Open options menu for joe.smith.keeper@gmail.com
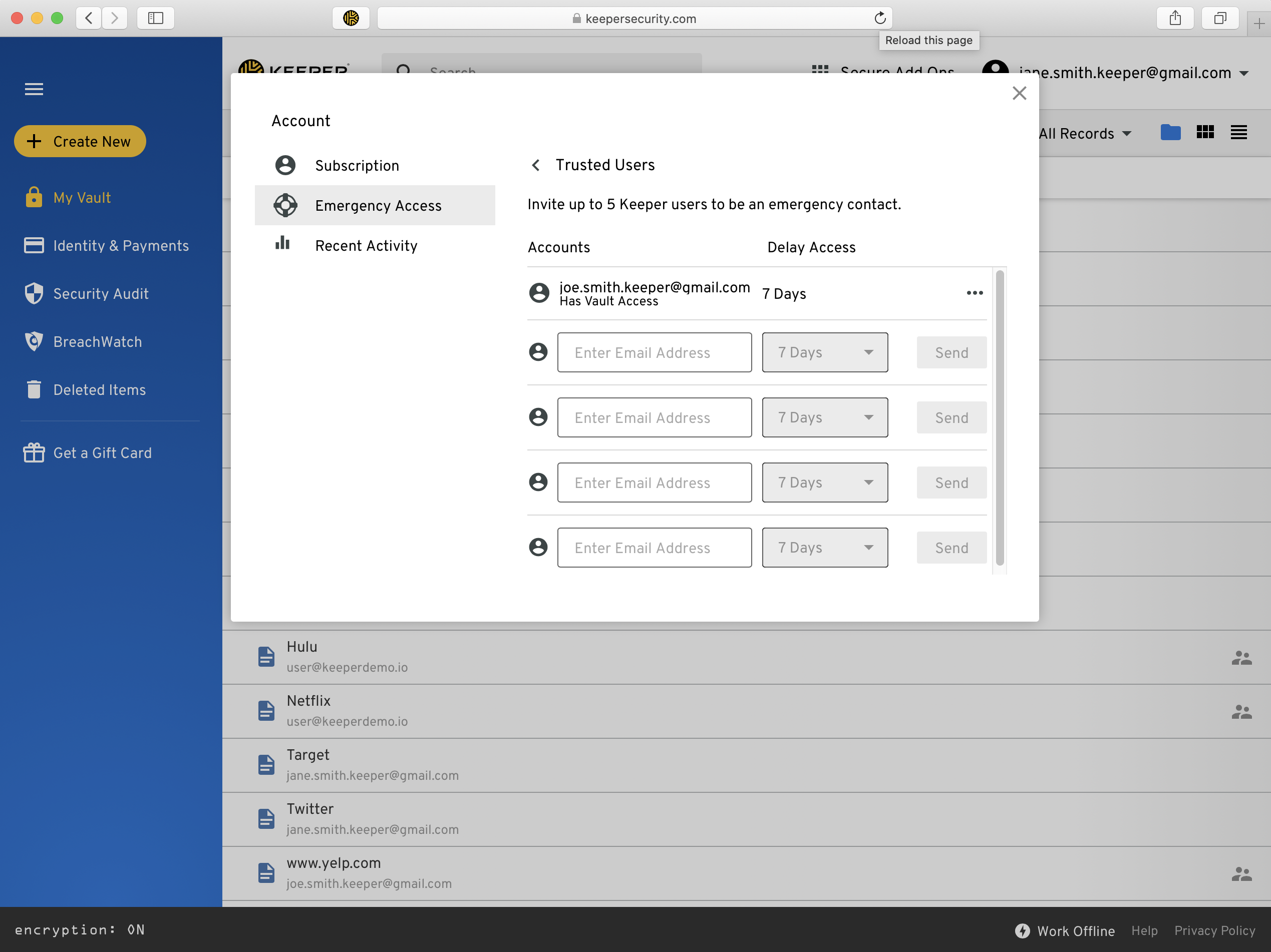This screenshot has height=952, width=1271. pyautogui.click(x=975, y=293)
